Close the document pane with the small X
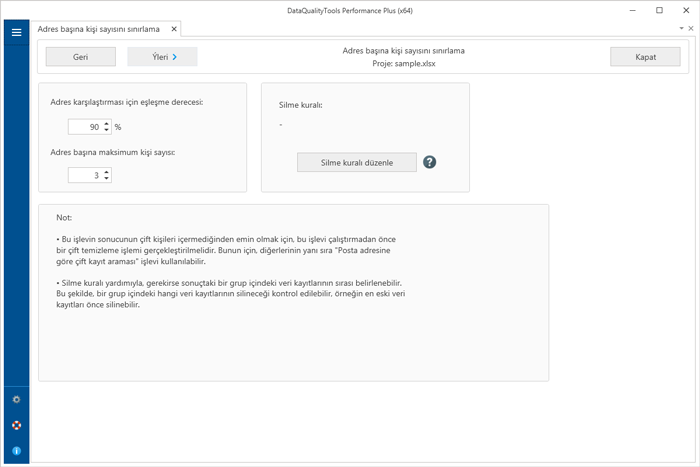700x467 pixels. 691,28
